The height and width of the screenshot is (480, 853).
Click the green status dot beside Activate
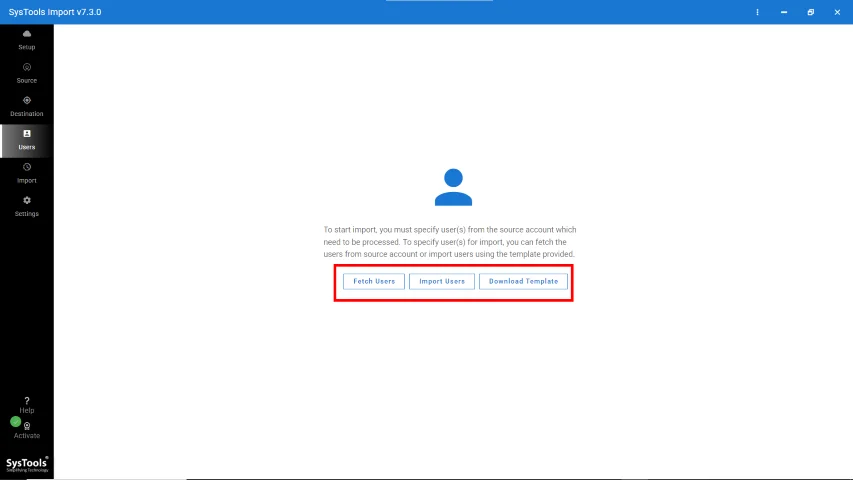coord(16,422)
